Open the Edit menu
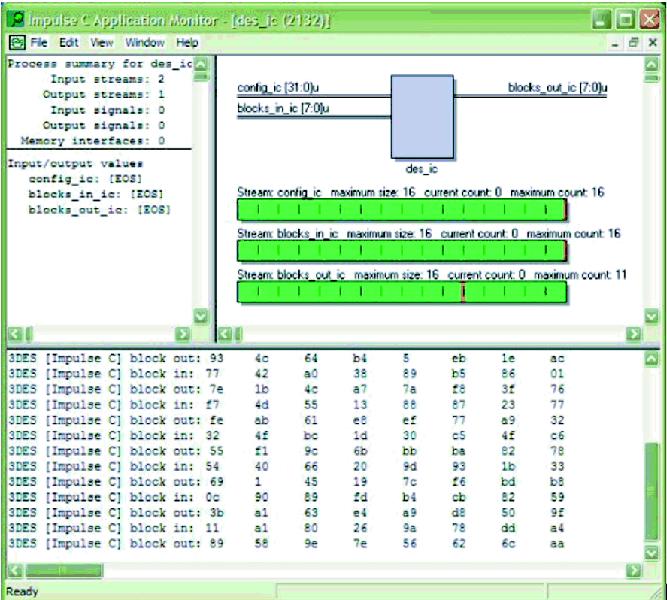Screen dimensions: 667x600 click(x=68, y=43)
